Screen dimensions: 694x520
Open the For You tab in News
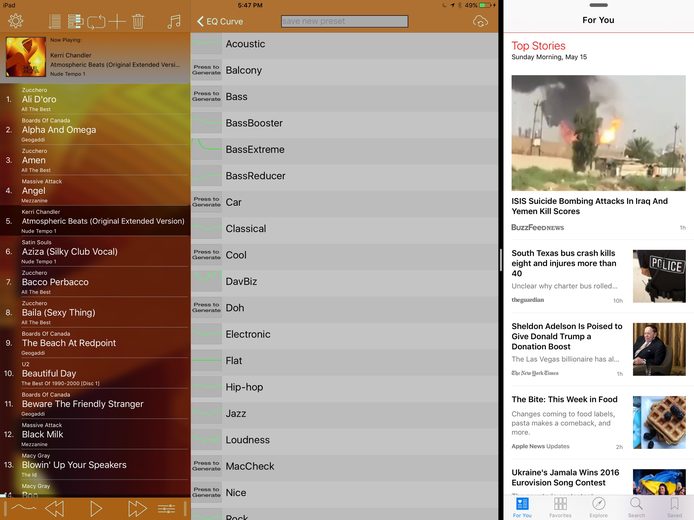pyautogui.click(x=522, y=507)
